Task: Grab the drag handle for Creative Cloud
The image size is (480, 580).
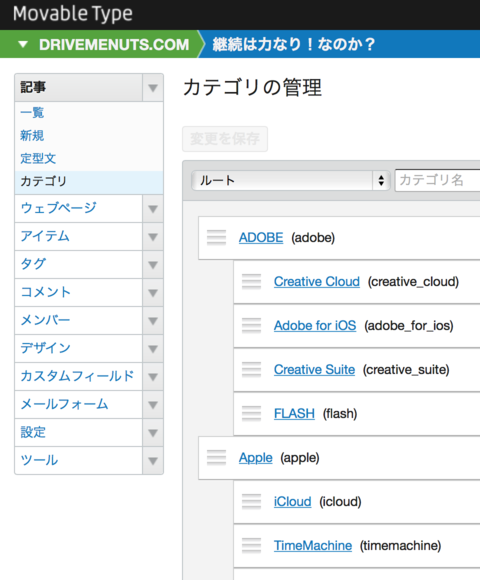Action: 251,281
